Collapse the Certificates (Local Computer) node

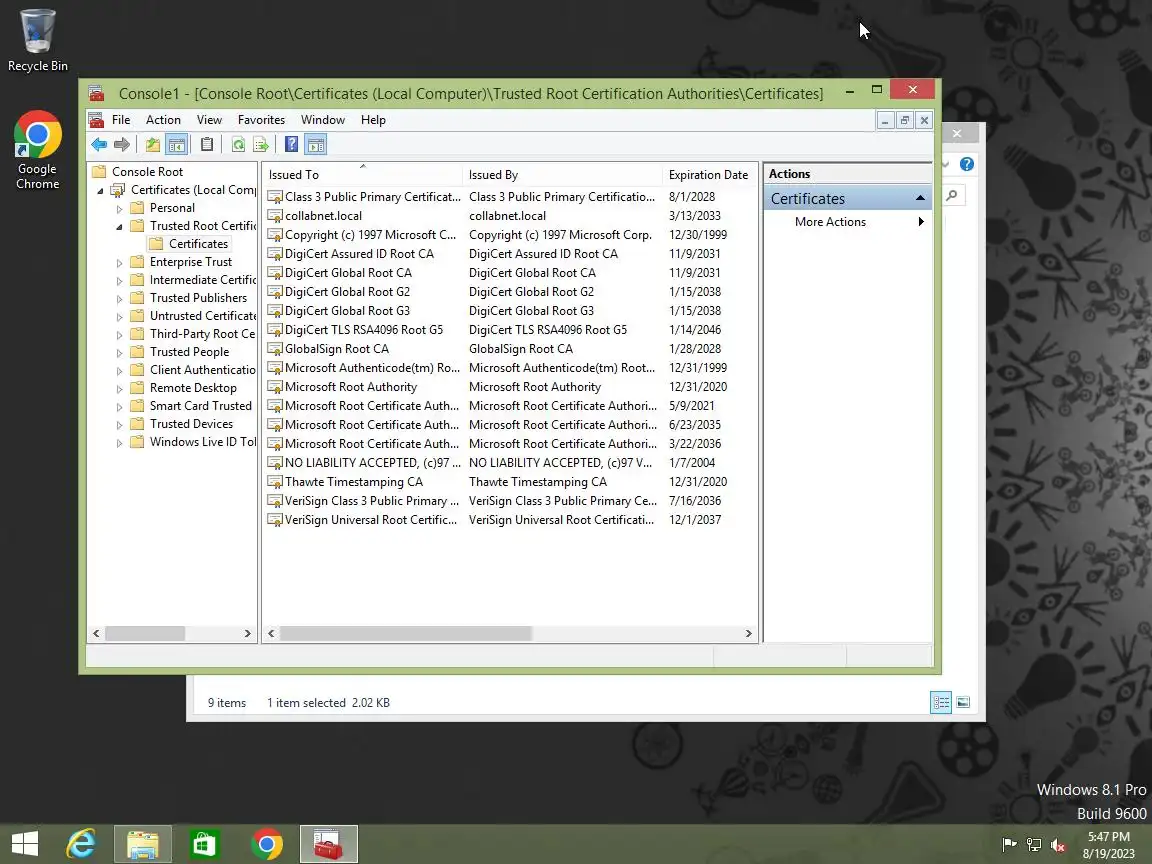101,190
